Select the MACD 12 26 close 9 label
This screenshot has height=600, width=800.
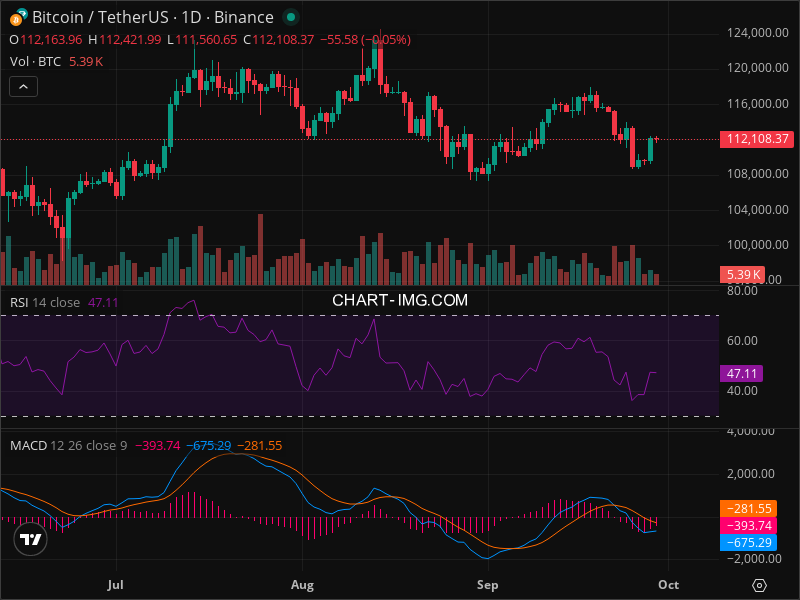(x=68, y=445)
